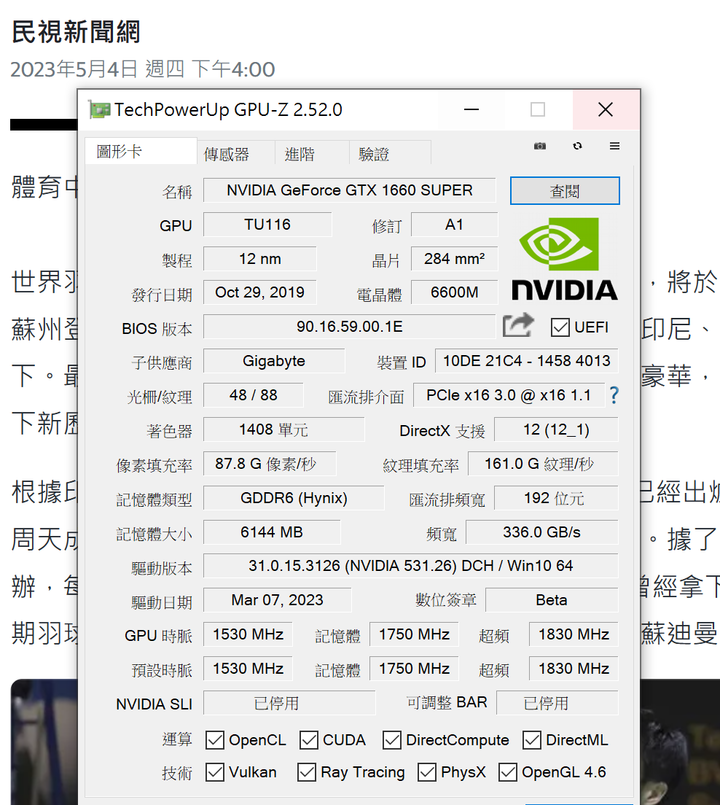Click the GPU-Z screenshot camera icon
The width and height of the screenshot is (720, 805).
pos(540,146)
